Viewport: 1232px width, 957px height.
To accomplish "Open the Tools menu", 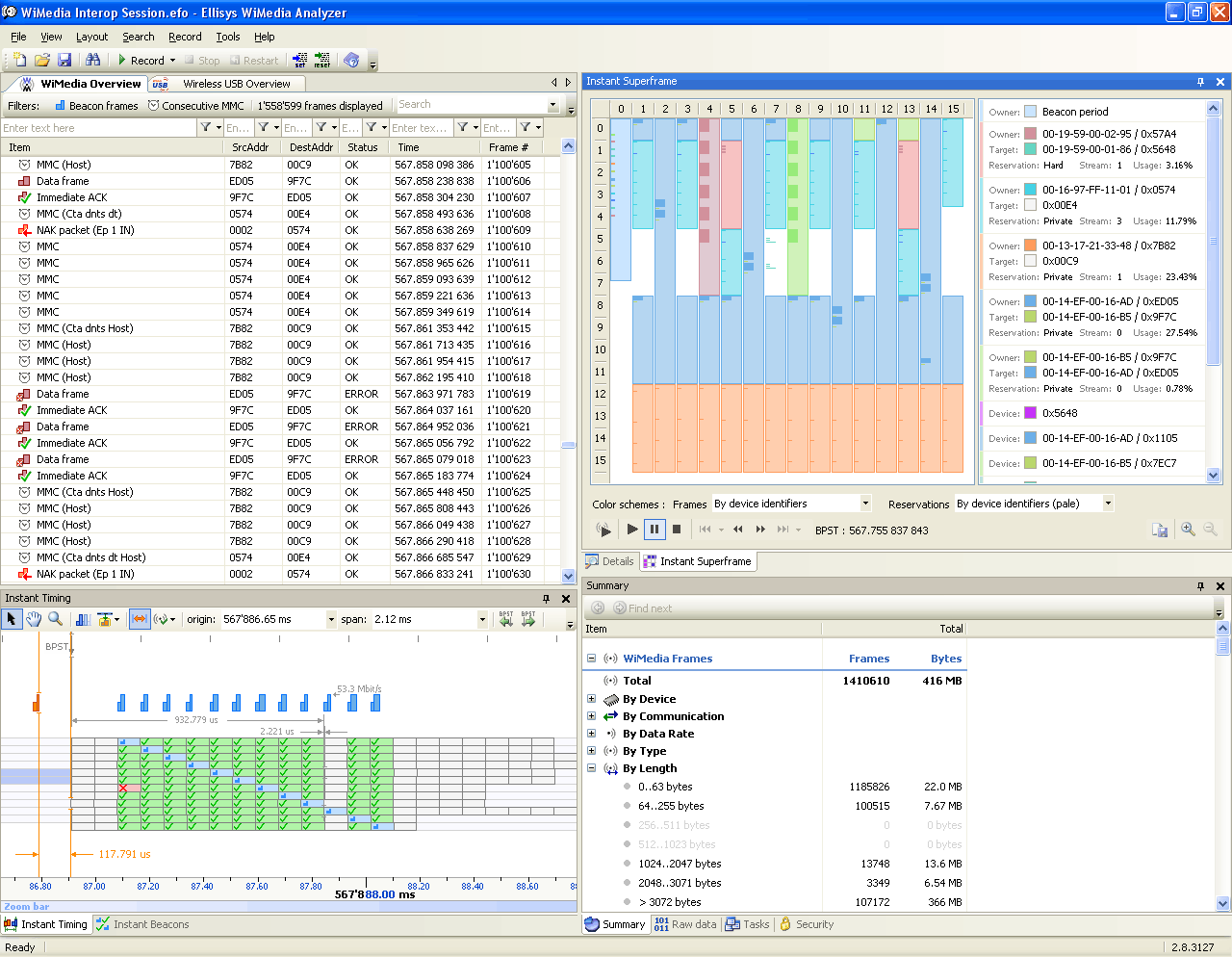I will click(227, 37).
